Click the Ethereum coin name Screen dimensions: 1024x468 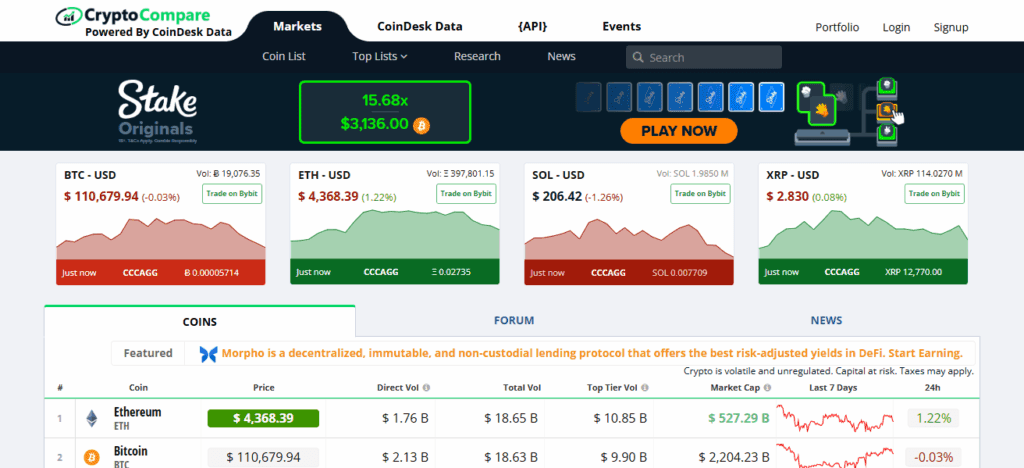click(x=137, y=412)
